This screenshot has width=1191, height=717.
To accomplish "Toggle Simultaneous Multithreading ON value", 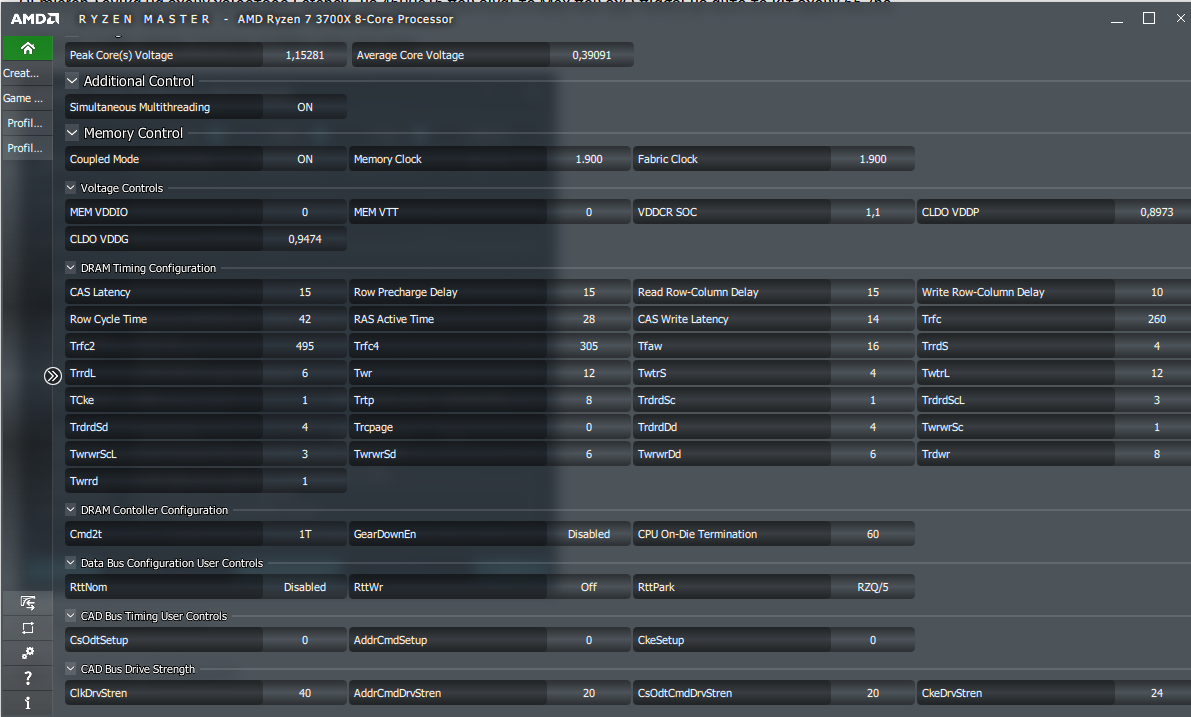I will (305, 107).
